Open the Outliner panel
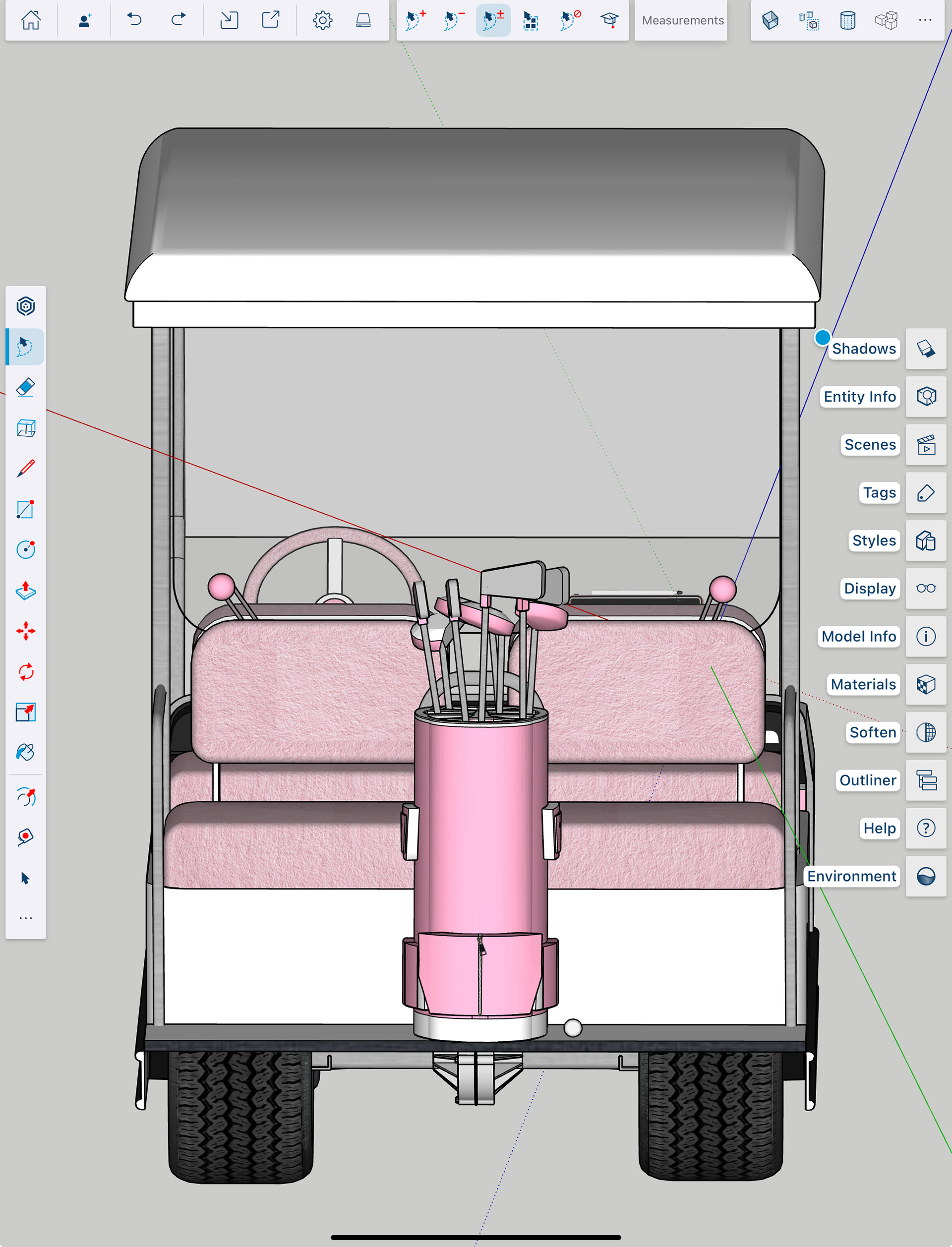This screenshot has width=952, height=1247. (925, 781)
